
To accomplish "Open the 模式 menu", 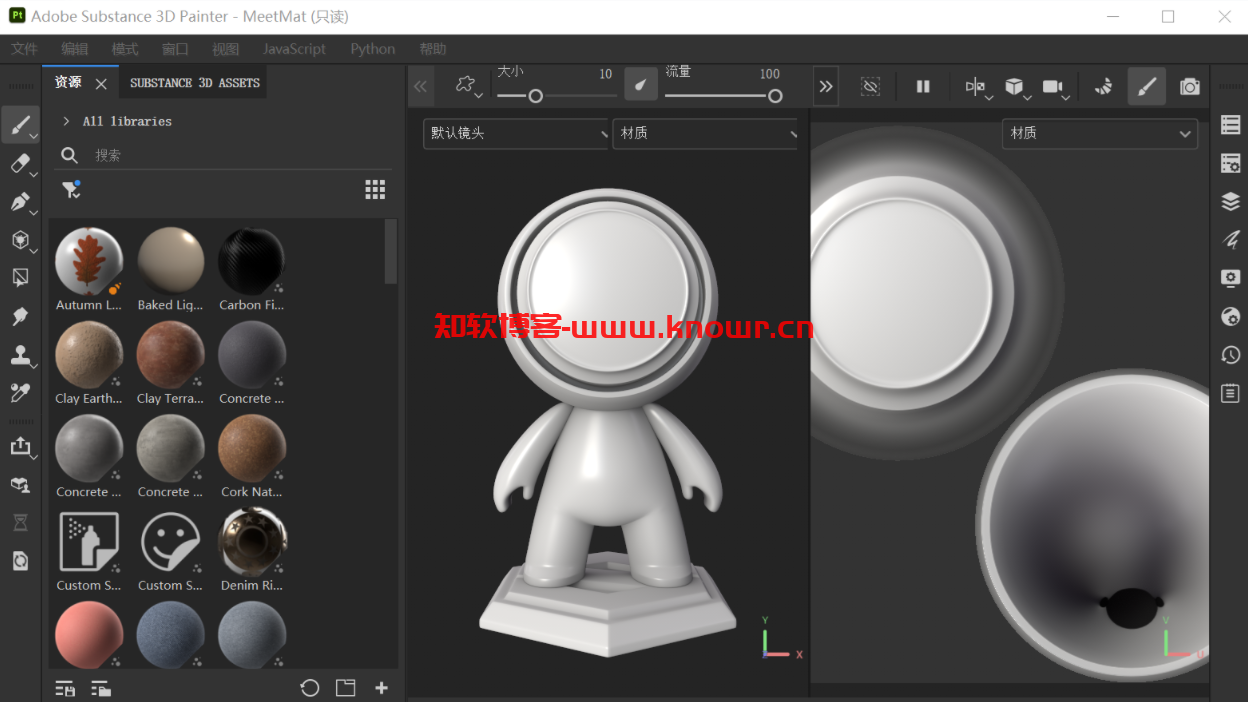I will [x=125, y=49].
